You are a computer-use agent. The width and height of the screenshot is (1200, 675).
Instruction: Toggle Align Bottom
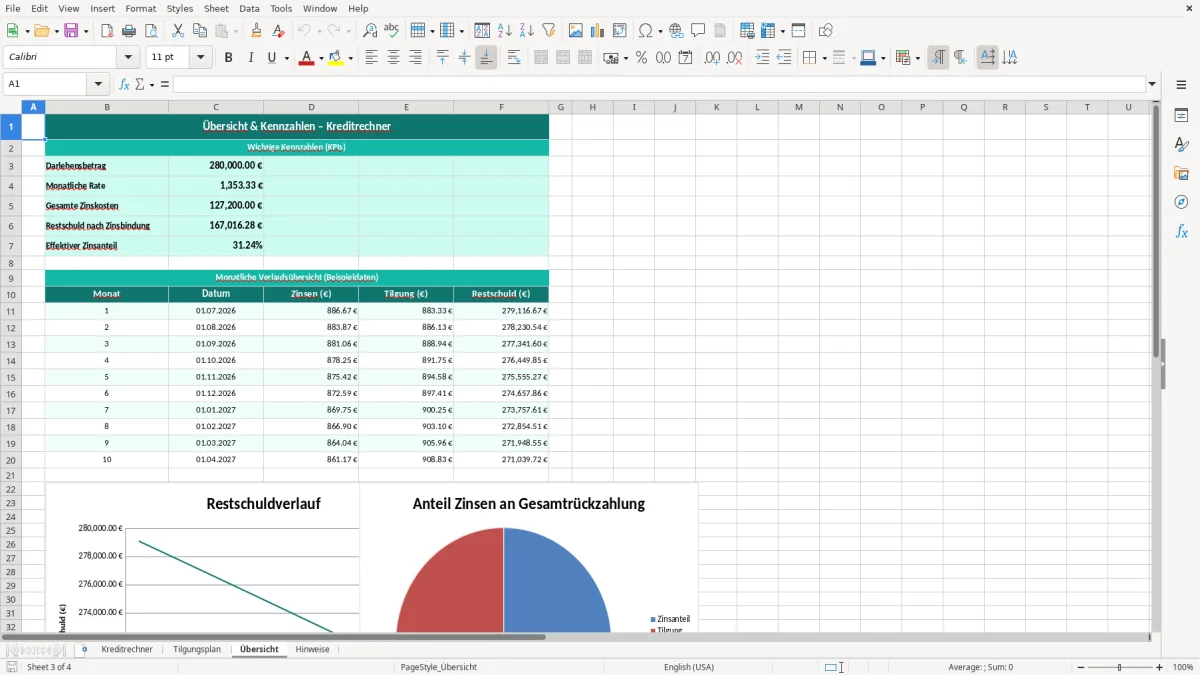pos(486,58)
